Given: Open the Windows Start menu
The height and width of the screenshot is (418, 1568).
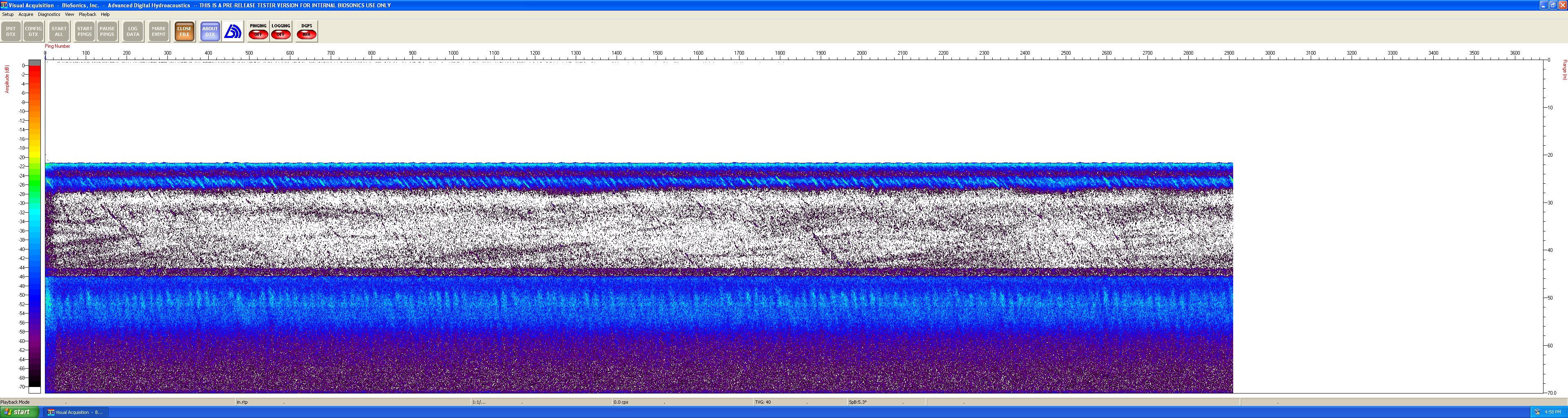Looking at the screenshot, I should [x=20, y=412].
